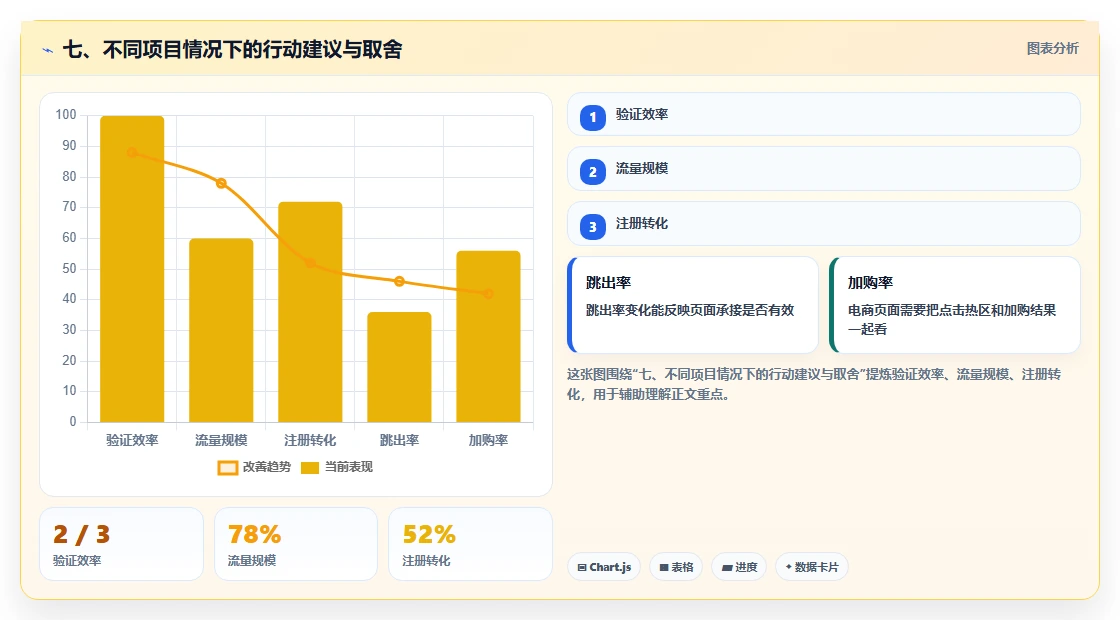The width and height of the screenshot is (1120, 620).
Task: Click the 图表分析 label in the header
Action: pos(1052,49)
